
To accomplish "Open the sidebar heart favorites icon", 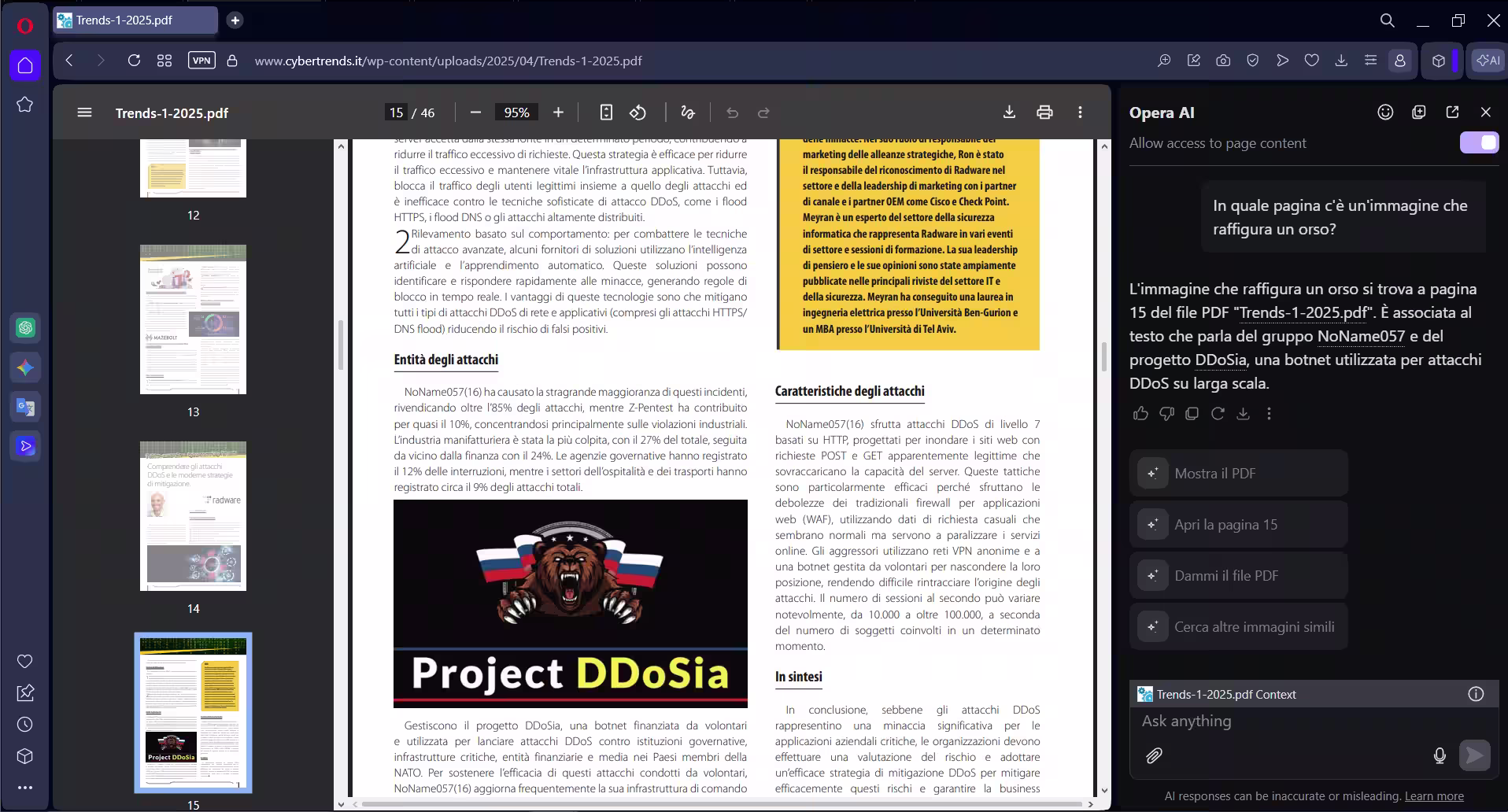I will (x=24, y=662).
